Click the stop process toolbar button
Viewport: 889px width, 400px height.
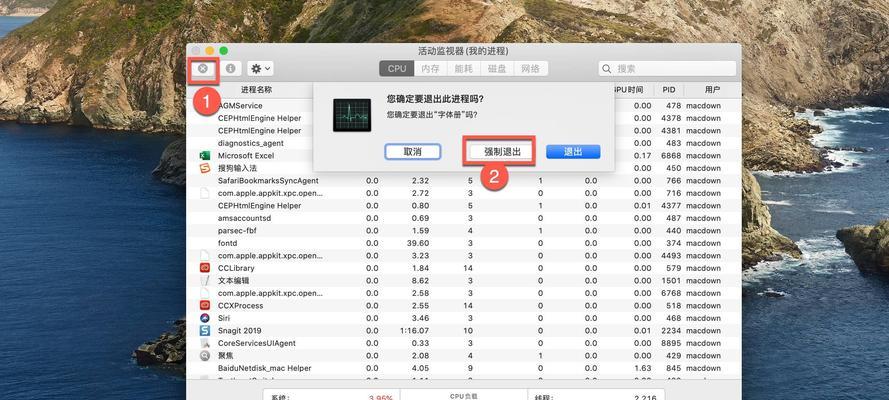pos(203,69)
